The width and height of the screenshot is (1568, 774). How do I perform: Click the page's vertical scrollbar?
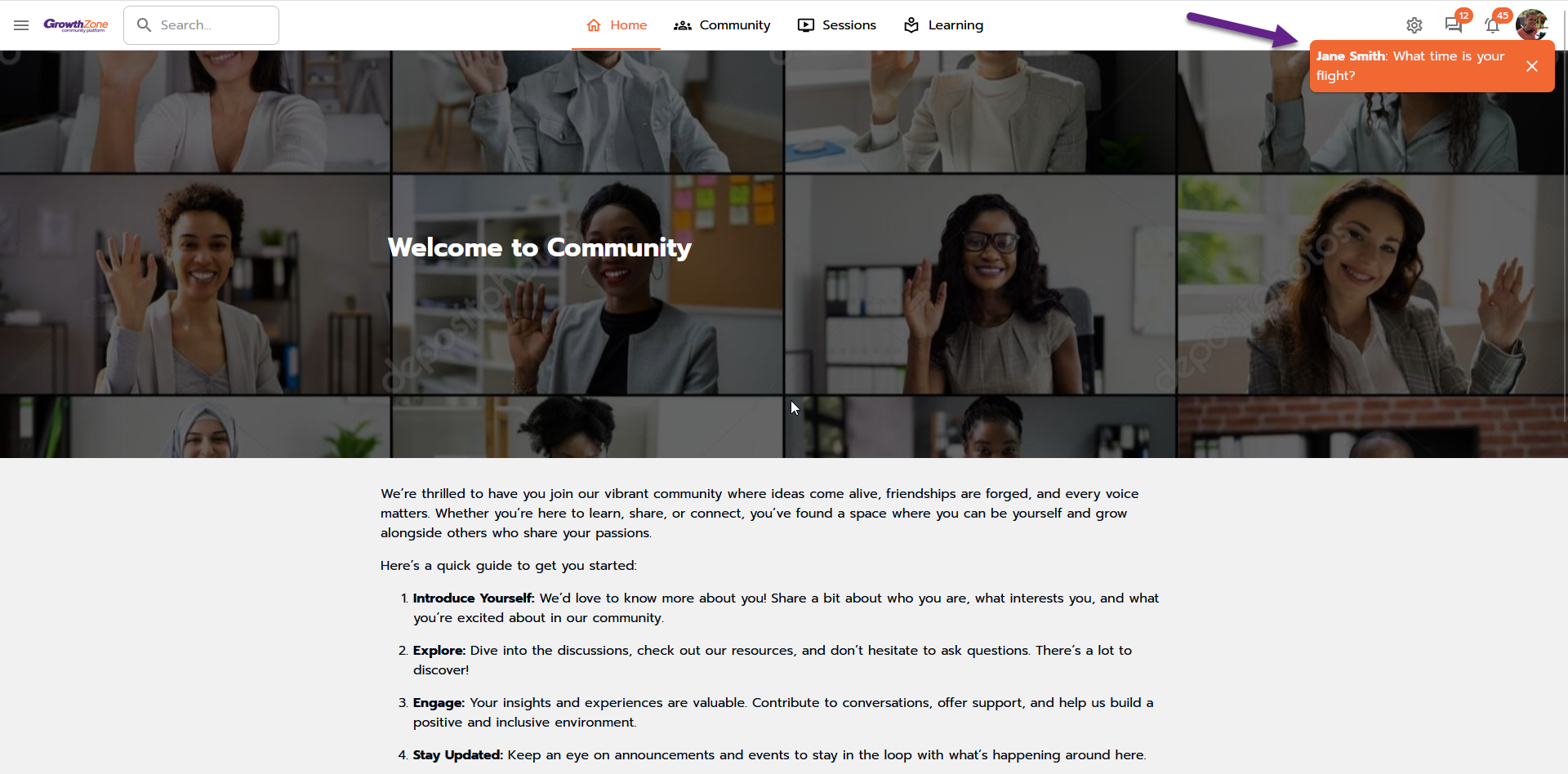(1565, 387)
